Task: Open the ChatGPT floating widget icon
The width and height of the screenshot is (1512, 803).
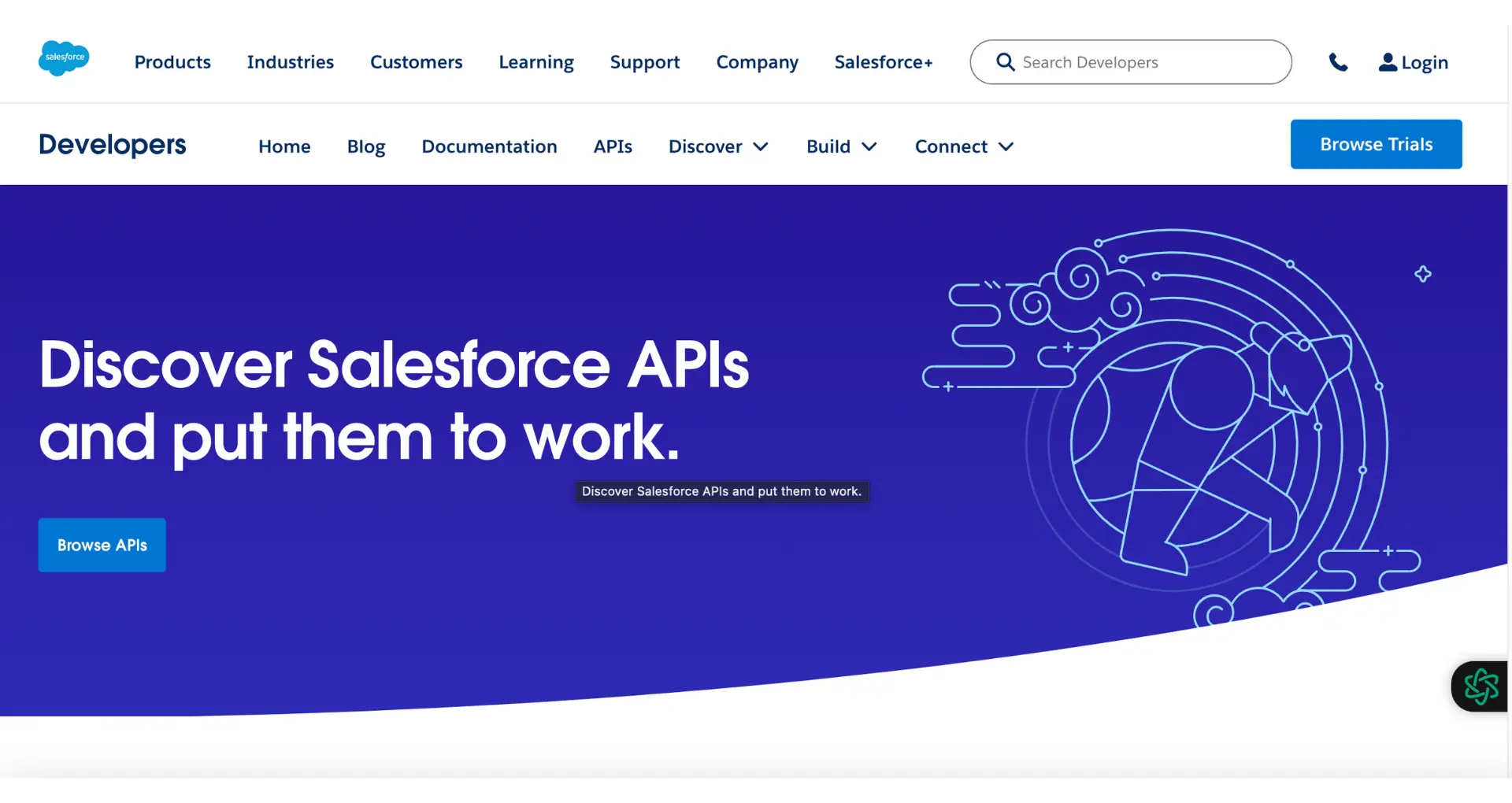Action: (1480, 686)
